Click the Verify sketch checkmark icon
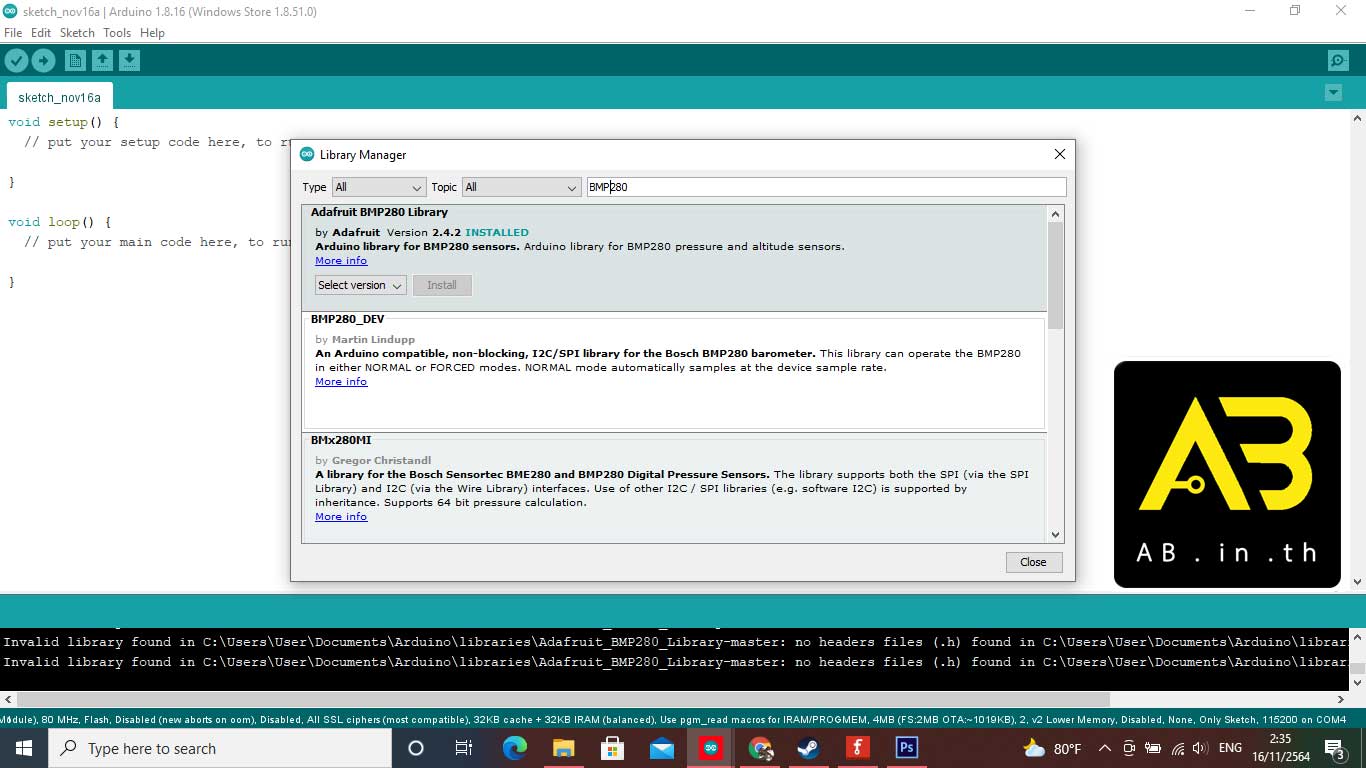 (16, 61)
